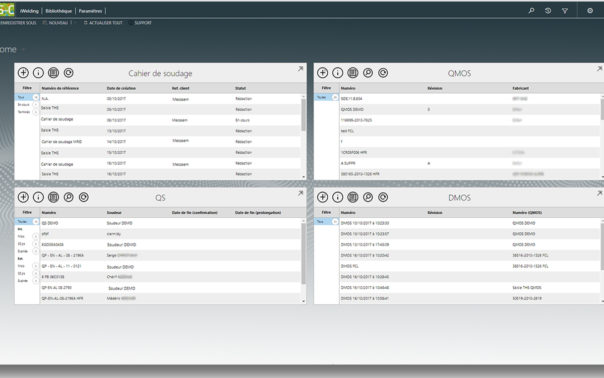Select the Terminés filter in Cahier de soudage
This screenshot has height=378, width=604.
click(27, 112)
